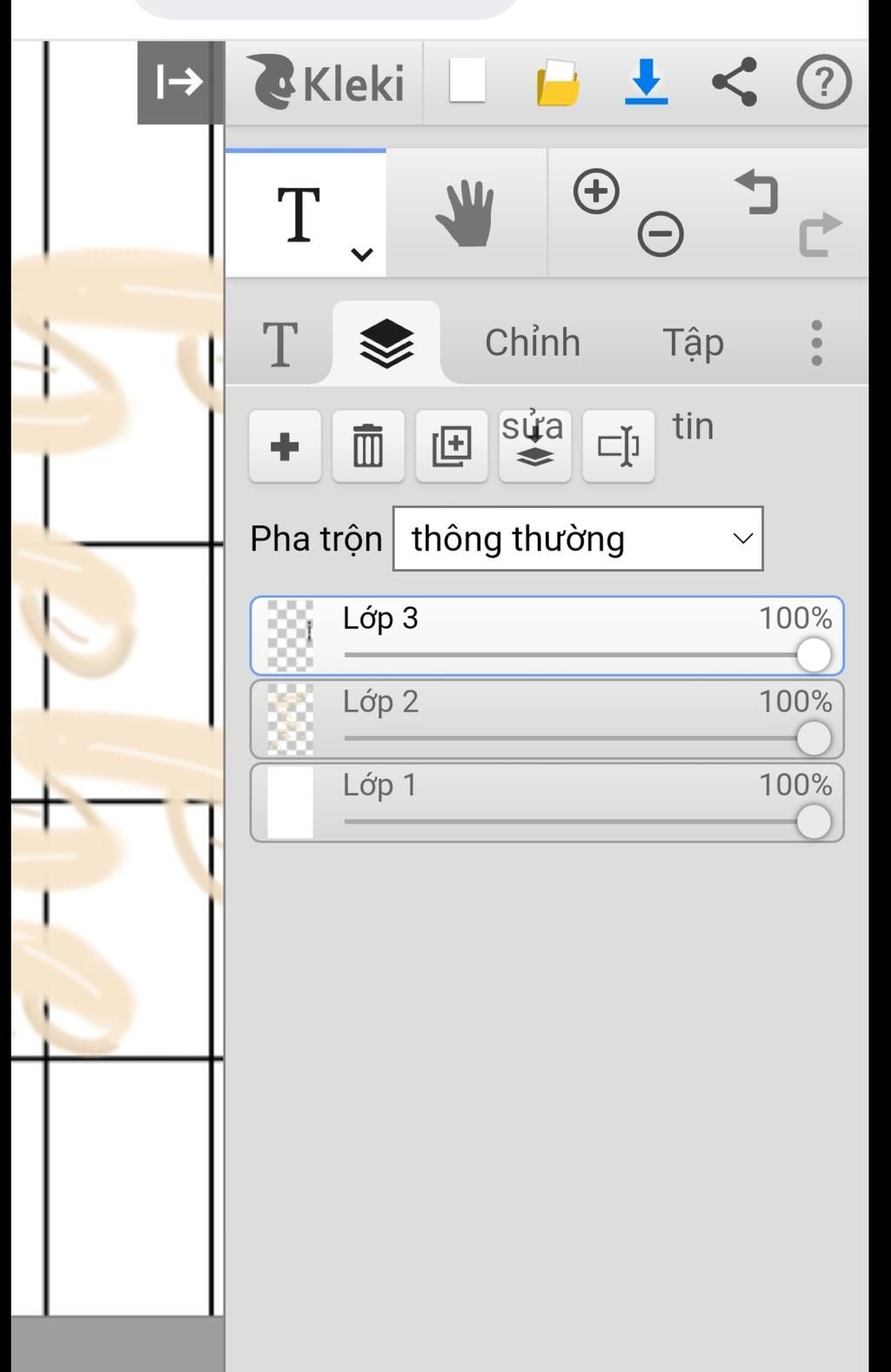Open the three-dot more options menu
The width and height of the screenshot is (891, 1372).
(x=816, y=343)
